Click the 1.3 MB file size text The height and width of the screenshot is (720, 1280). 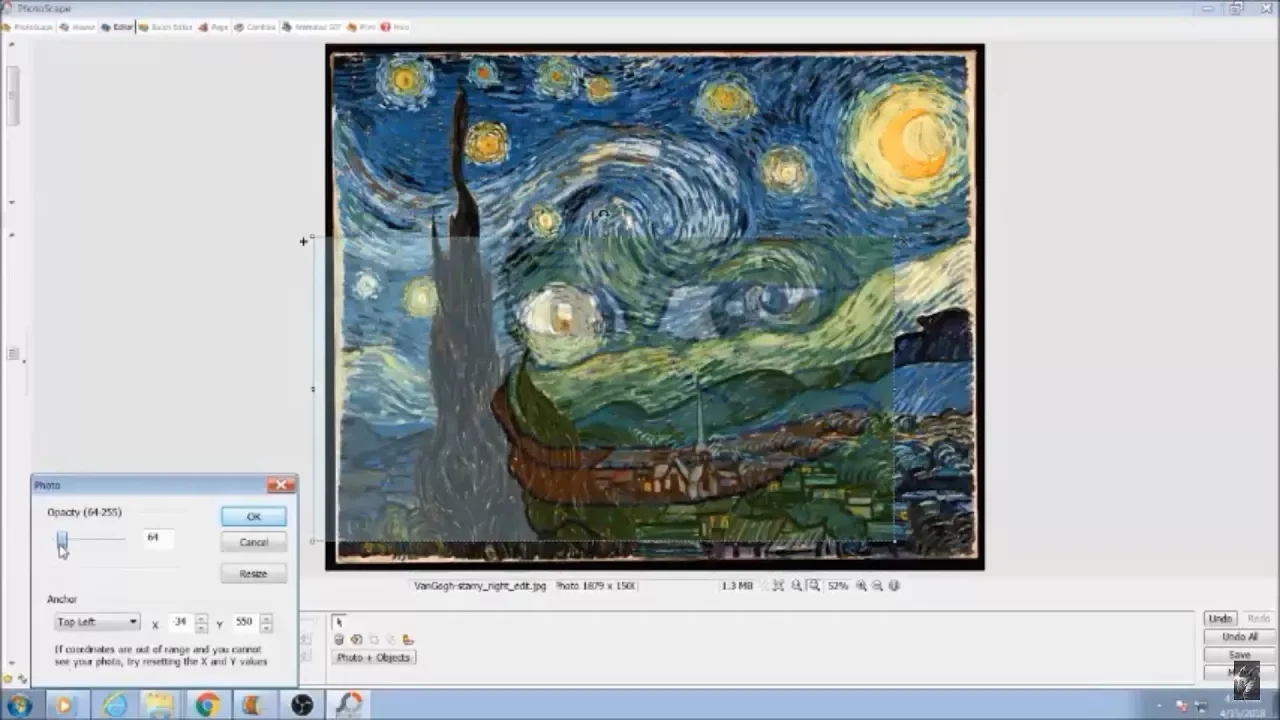point(737,586)
